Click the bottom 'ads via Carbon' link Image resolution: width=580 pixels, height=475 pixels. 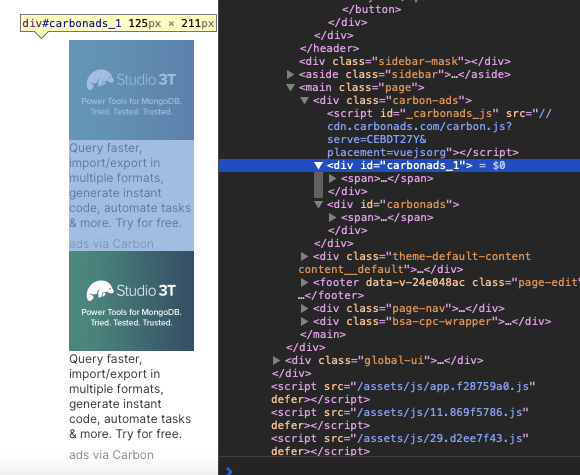[111, 455]
